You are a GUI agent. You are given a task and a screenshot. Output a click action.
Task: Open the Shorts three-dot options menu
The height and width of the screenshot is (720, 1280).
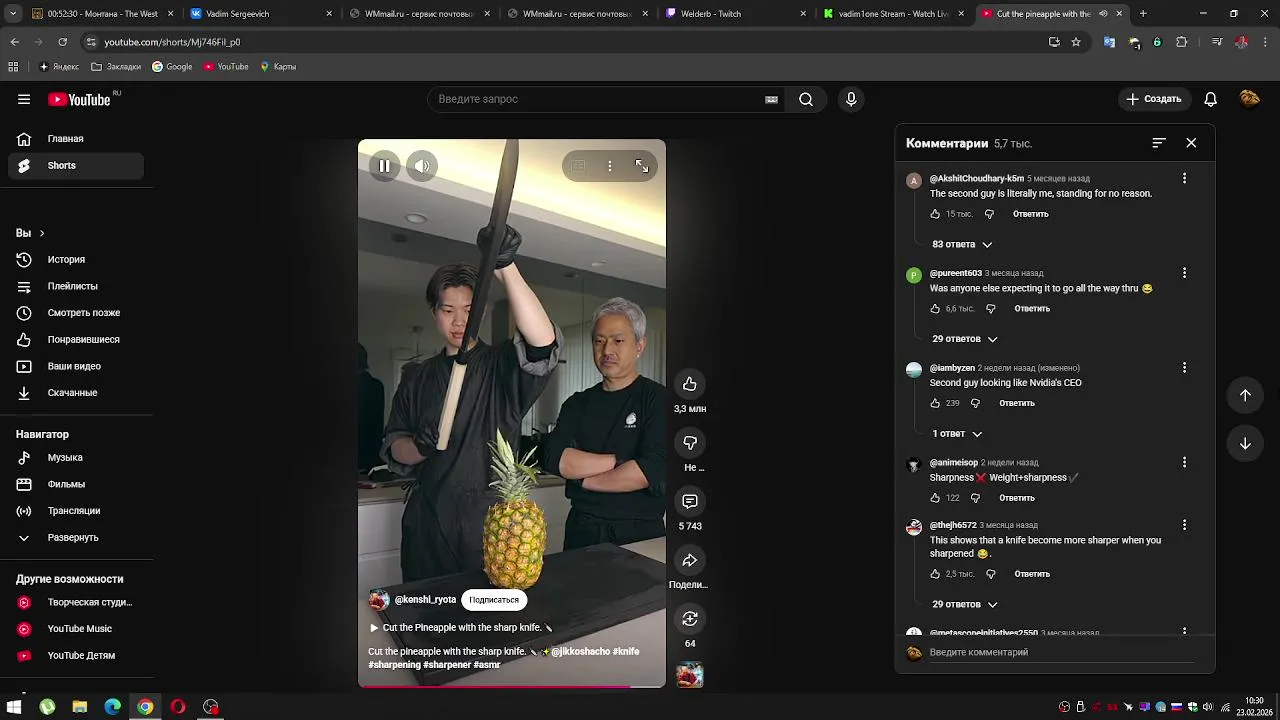[610, 166]
